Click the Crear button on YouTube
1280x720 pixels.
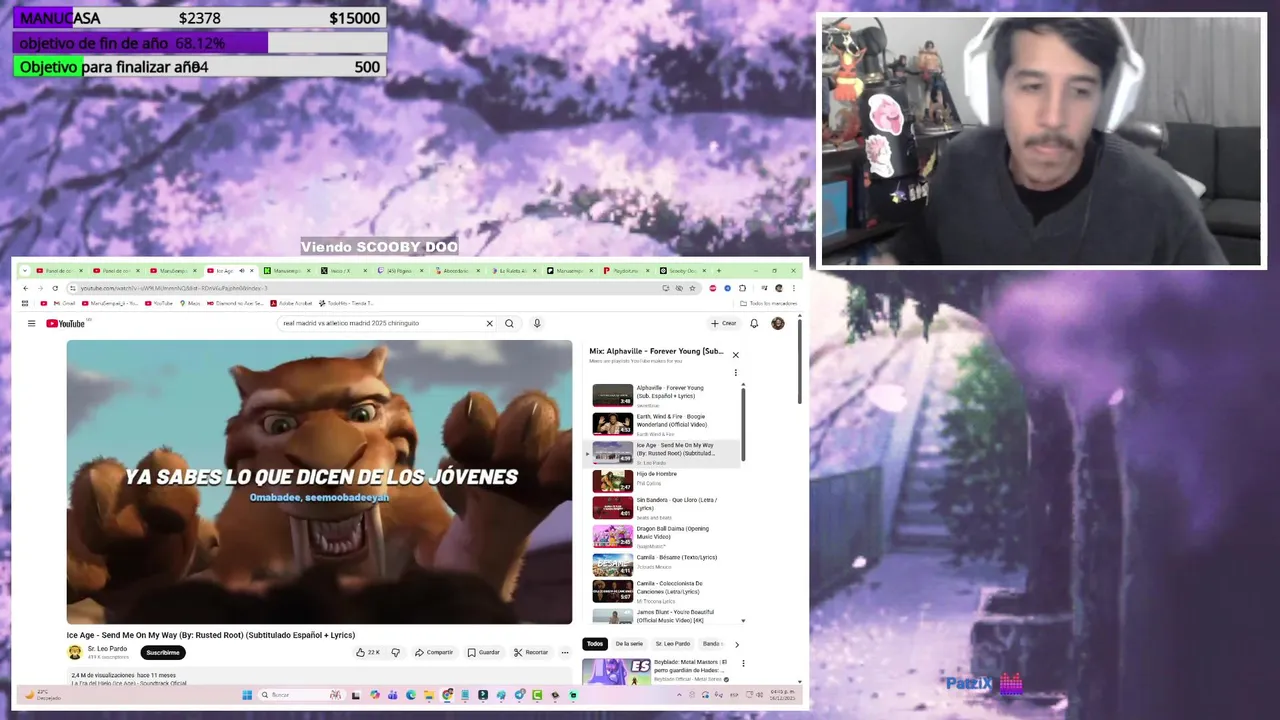click(724, 323)
